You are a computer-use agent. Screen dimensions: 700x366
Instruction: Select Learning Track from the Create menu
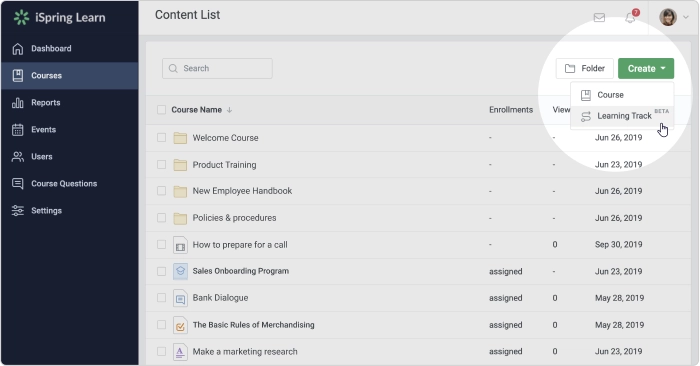pos(622,116)
